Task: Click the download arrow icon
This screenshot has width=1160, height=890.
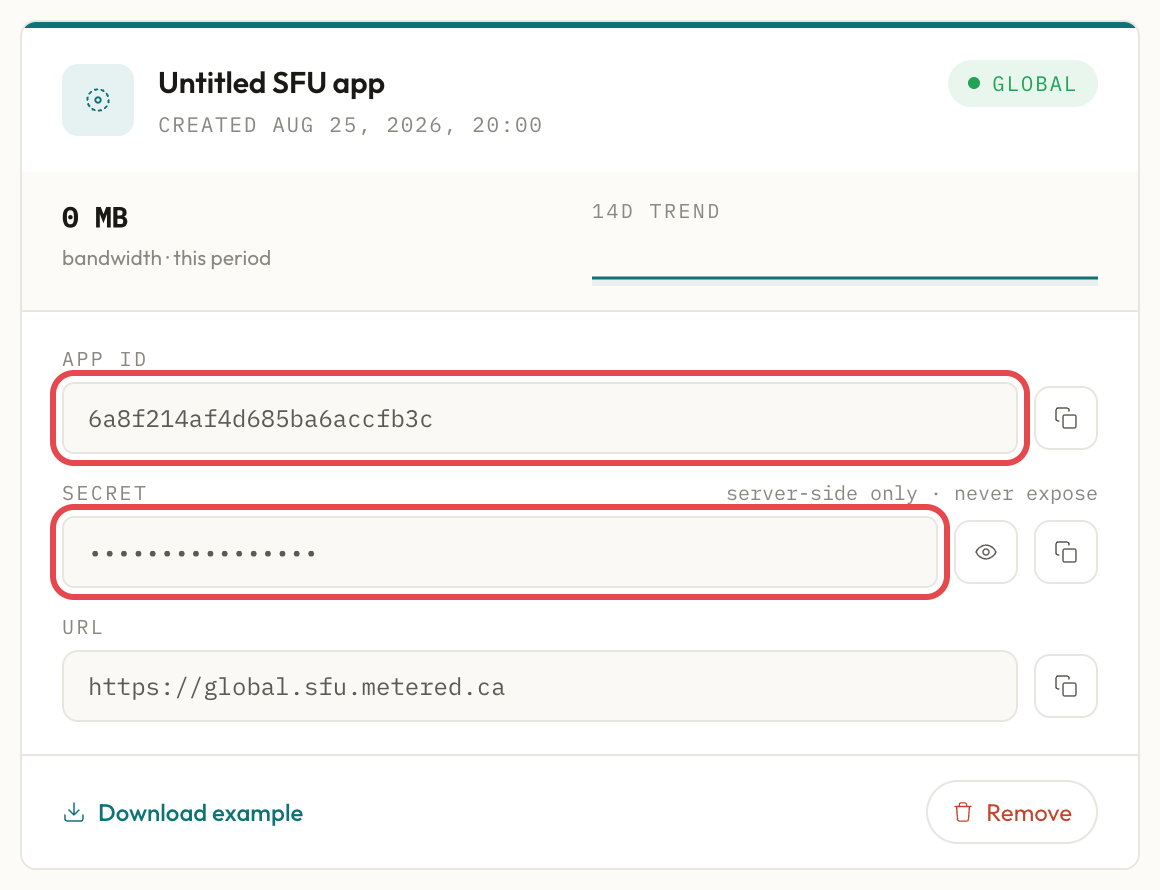Action: tap(74, 812)
